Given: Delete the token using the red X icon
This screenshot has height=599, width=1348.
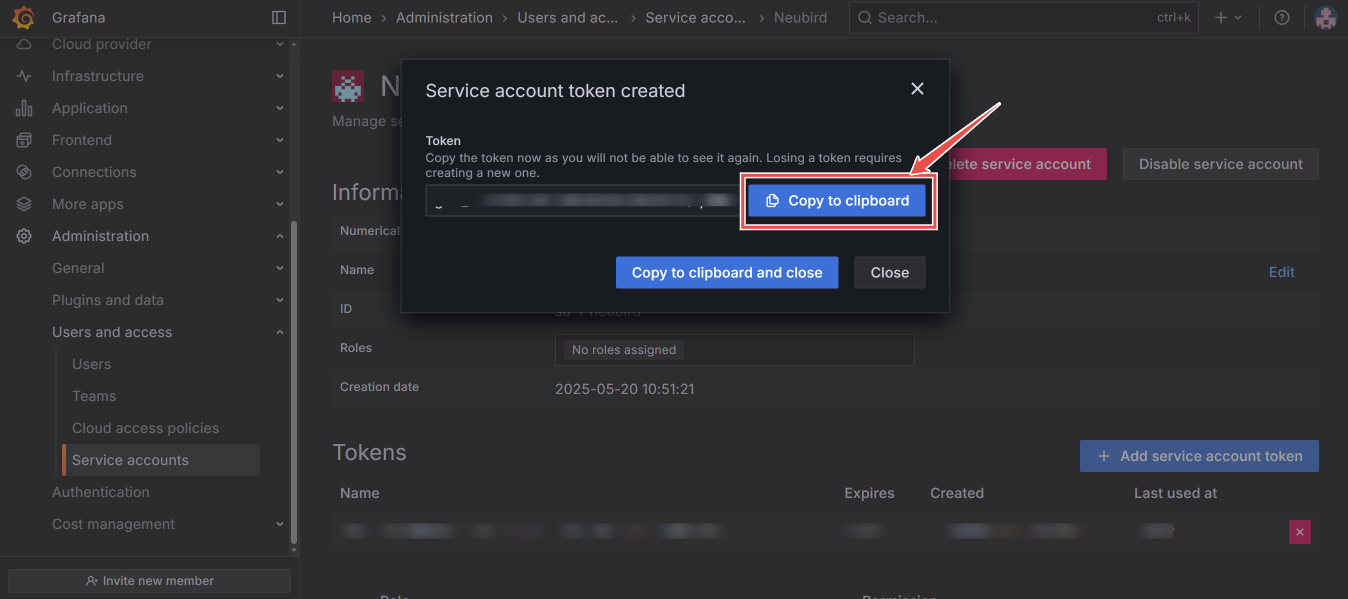Looking at the screenshot, I should [x=1299, y=531].
